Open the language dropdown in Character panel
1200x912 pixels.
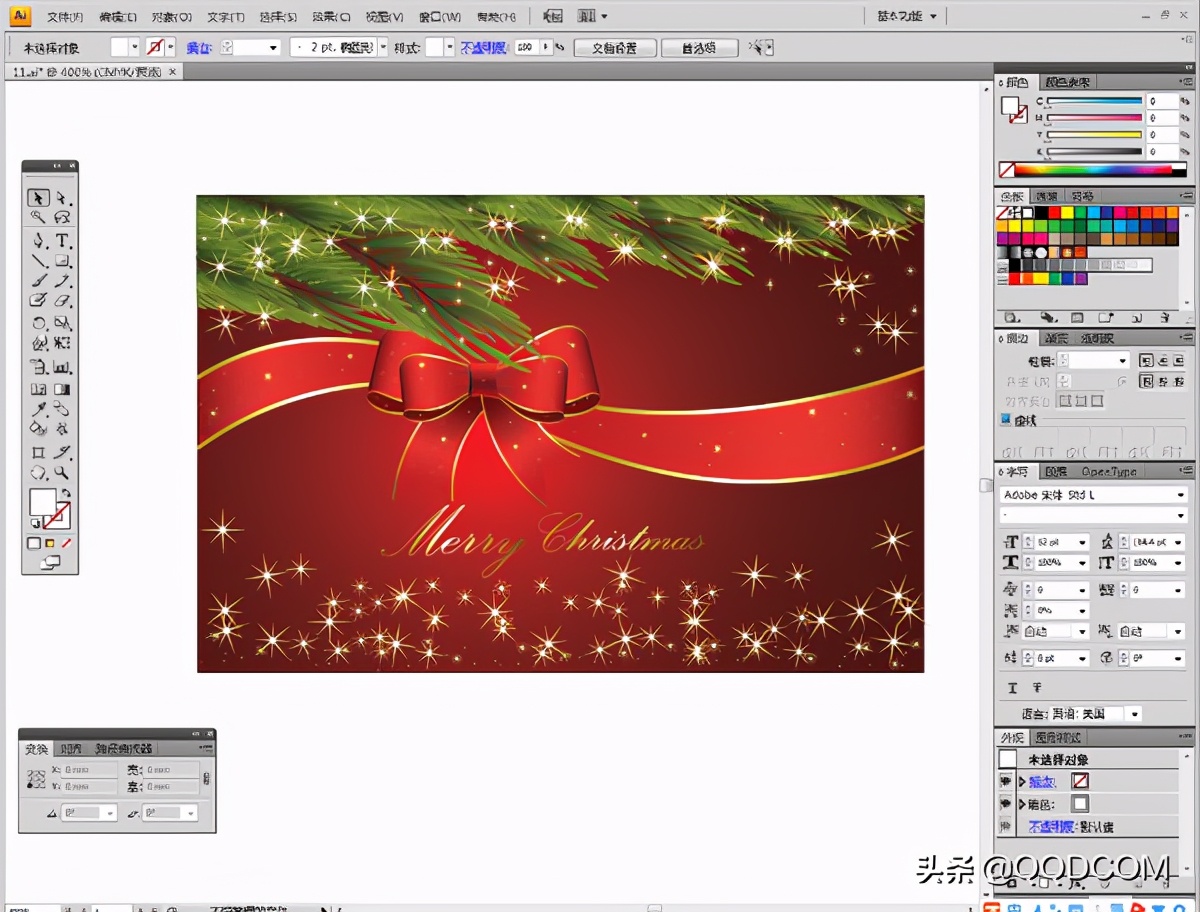click(1133, 714)
